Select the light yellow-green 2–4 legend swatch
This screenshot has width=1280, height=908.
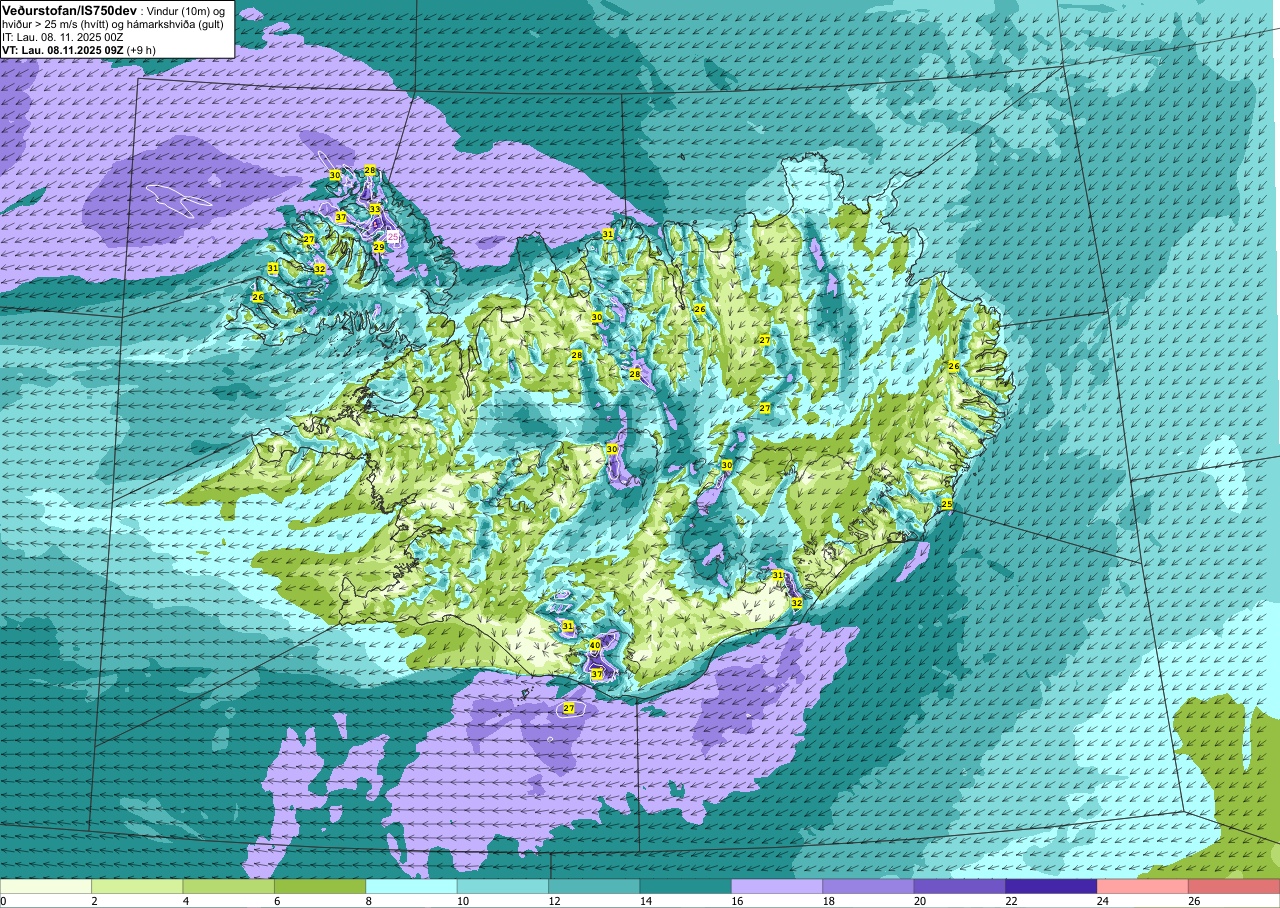[137, 886]
